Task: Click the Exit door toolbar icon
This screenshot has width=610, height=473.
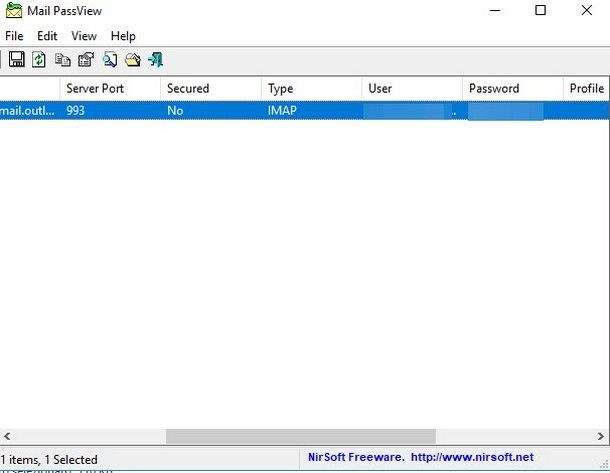Action: pos(156,60)
